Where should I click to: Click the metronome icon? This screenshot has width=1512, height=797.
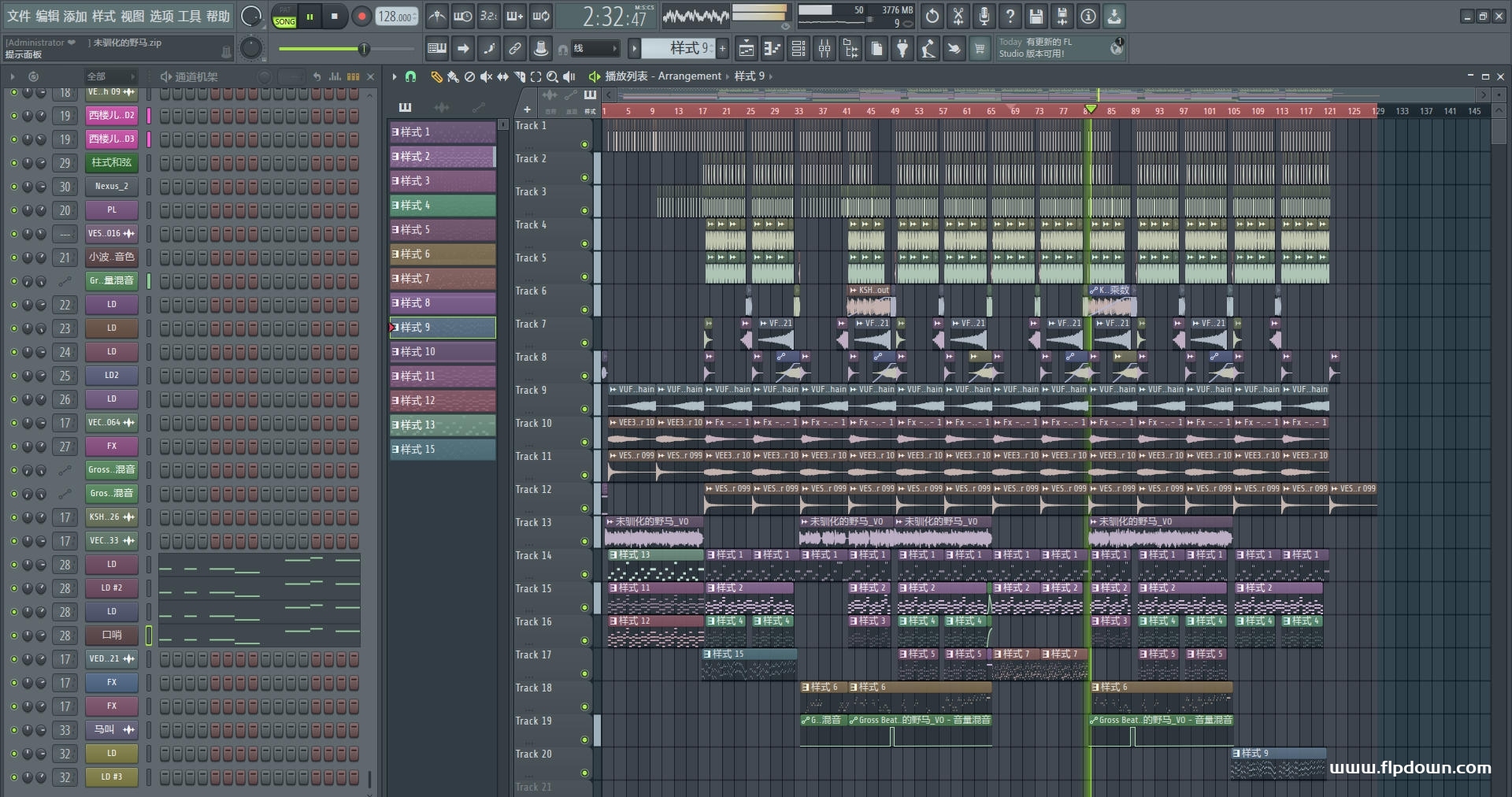[x=436, y=17]
